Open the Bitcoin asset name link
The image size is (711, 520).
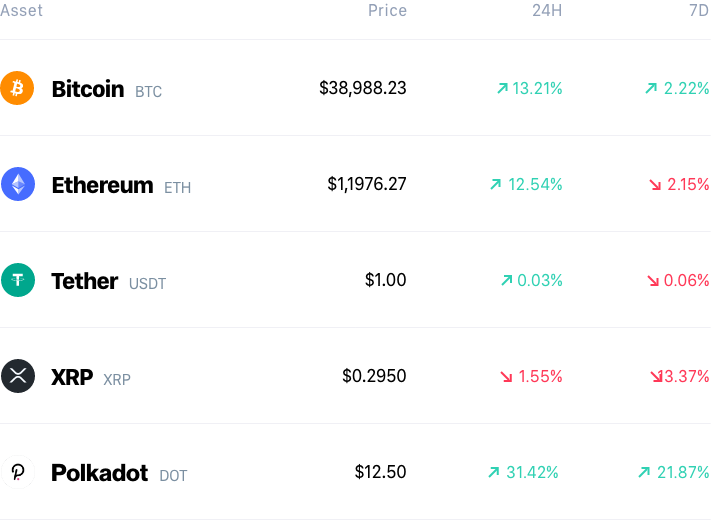click(x=88, y=89)
